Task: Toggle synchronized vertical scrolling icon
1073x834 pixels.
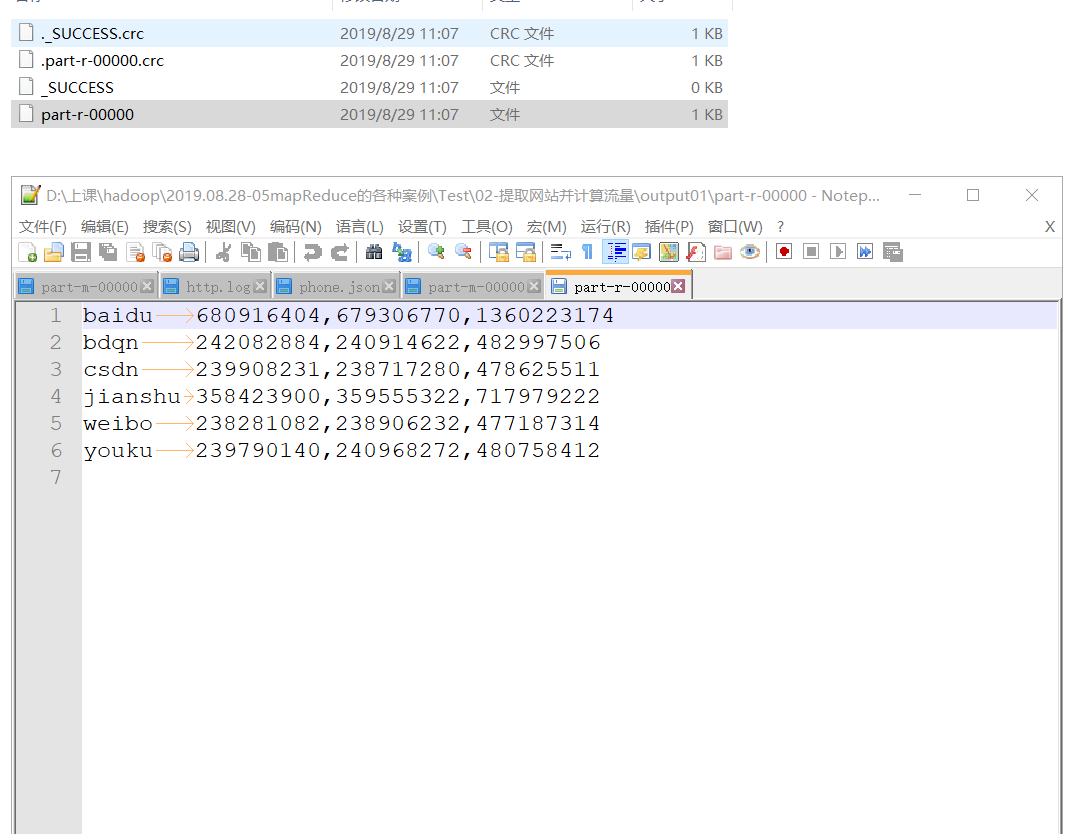Action: pyautogui.click(x=498, y=252)
